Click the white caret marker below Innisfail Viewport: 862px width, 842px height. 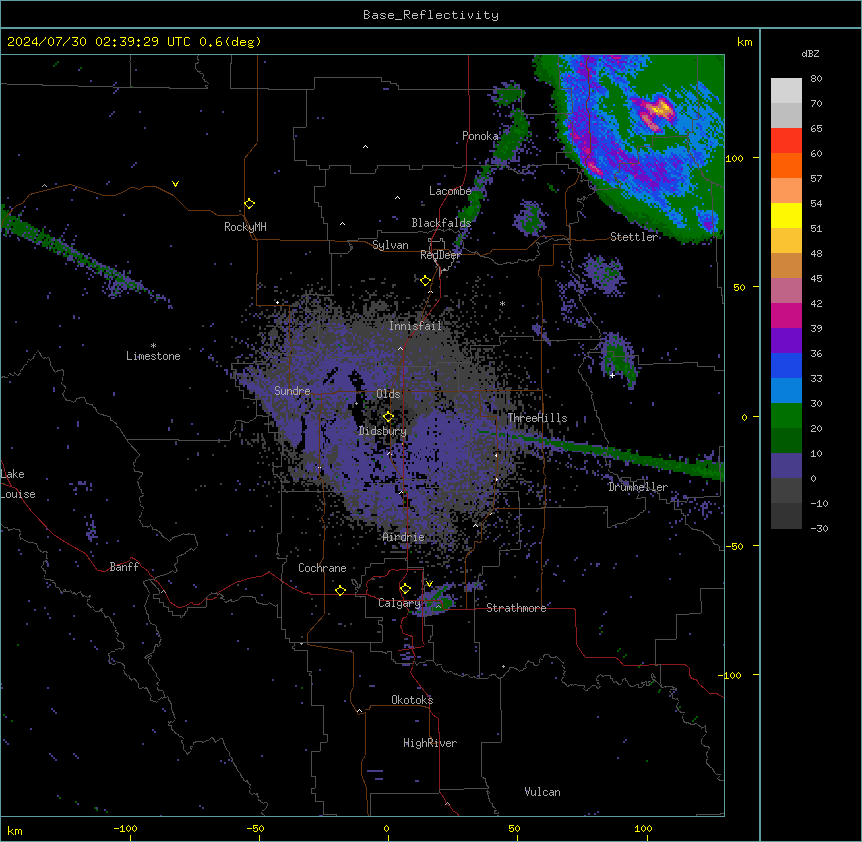400,349
